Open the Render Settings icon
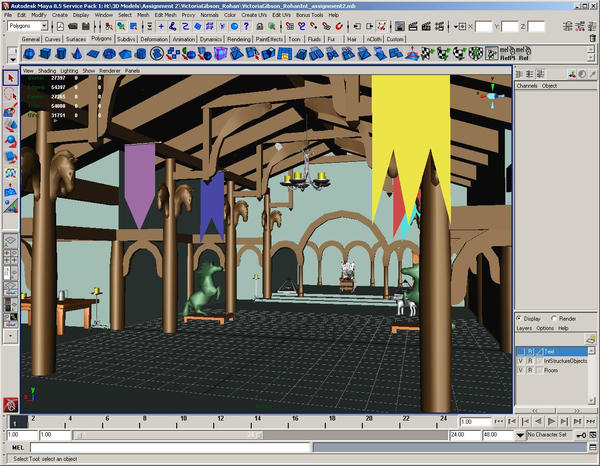This screenshot has width=600, height=466. [x=439, y=26]
